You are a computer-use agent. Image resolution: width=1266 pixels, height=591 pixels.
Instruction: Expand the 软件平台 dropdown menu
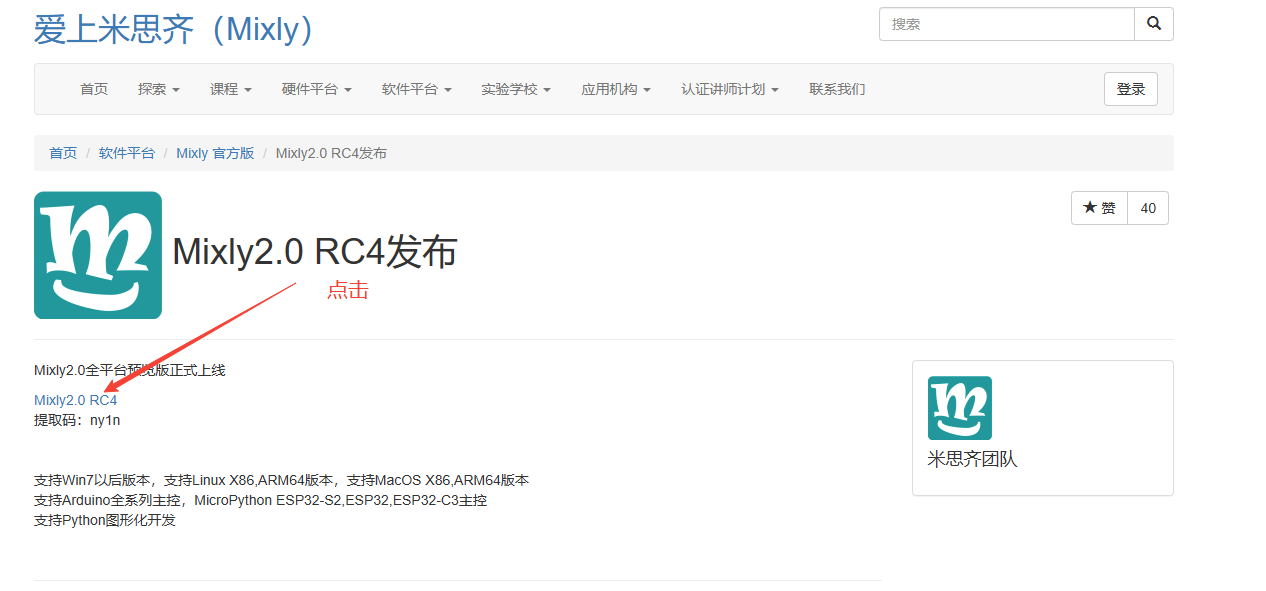click(x=417, y=89)
